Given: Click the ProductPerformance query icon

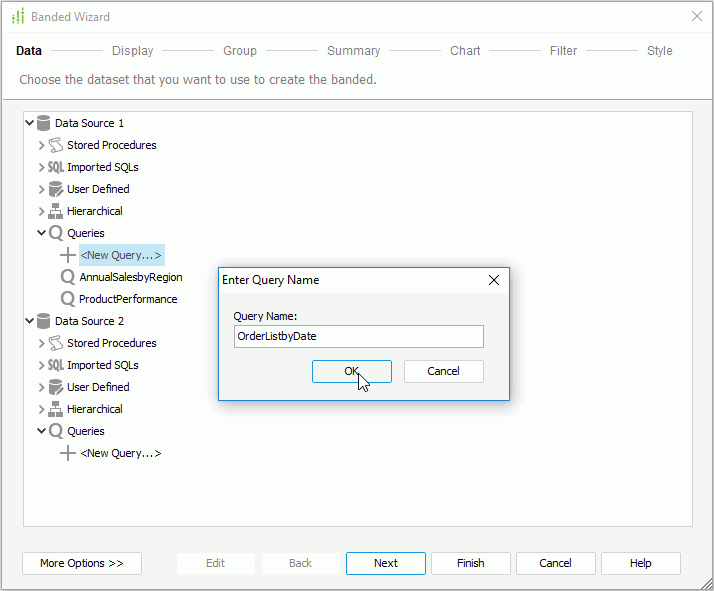Looking at the screenshot, I should point(68,299).
